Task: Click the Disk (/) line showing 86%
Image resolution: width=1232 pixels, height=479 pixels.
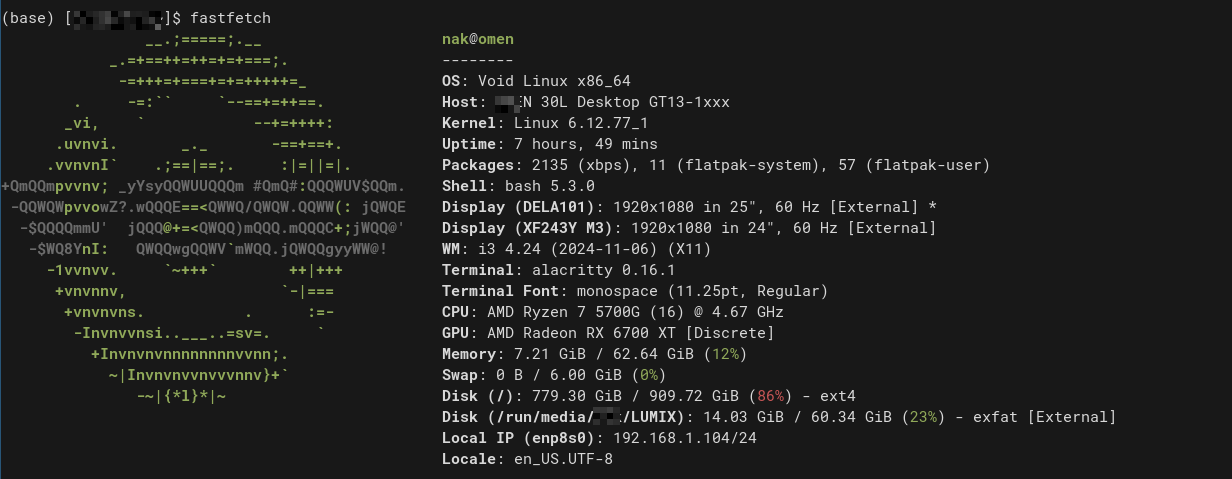Action: pyautogui.click(x=649, y=396)
